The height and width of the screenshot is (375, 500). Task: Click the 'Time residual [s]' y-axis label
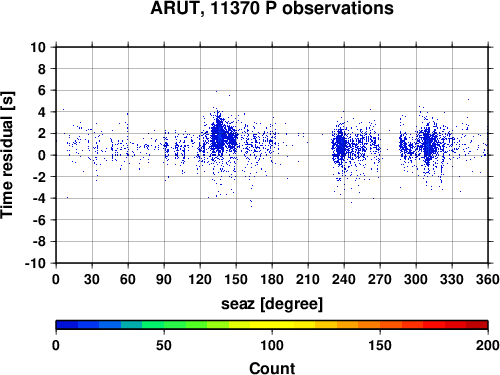pyautogui.click(x=7, y=155)
